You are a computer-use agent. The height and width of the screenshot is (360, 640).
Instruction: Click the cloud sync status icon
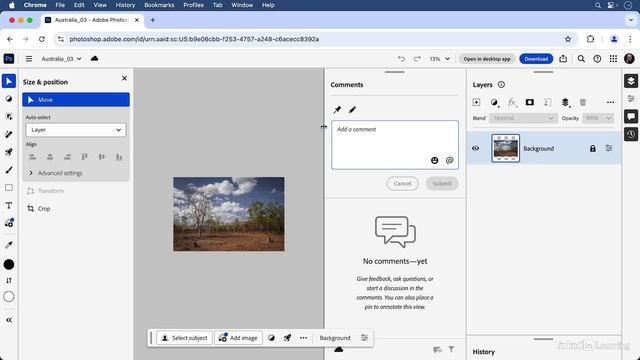pyautogui.click(x=94, y=58)
